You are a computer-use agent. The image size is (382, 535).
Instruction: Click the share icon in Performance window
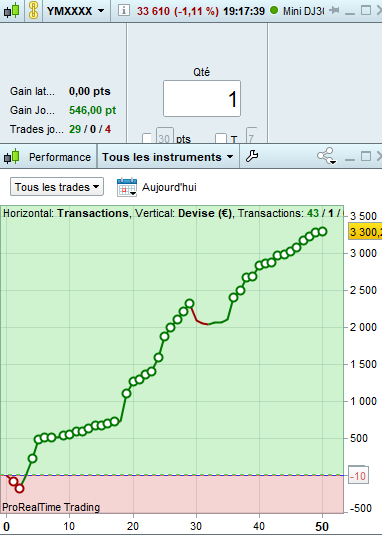coord(326,156)
